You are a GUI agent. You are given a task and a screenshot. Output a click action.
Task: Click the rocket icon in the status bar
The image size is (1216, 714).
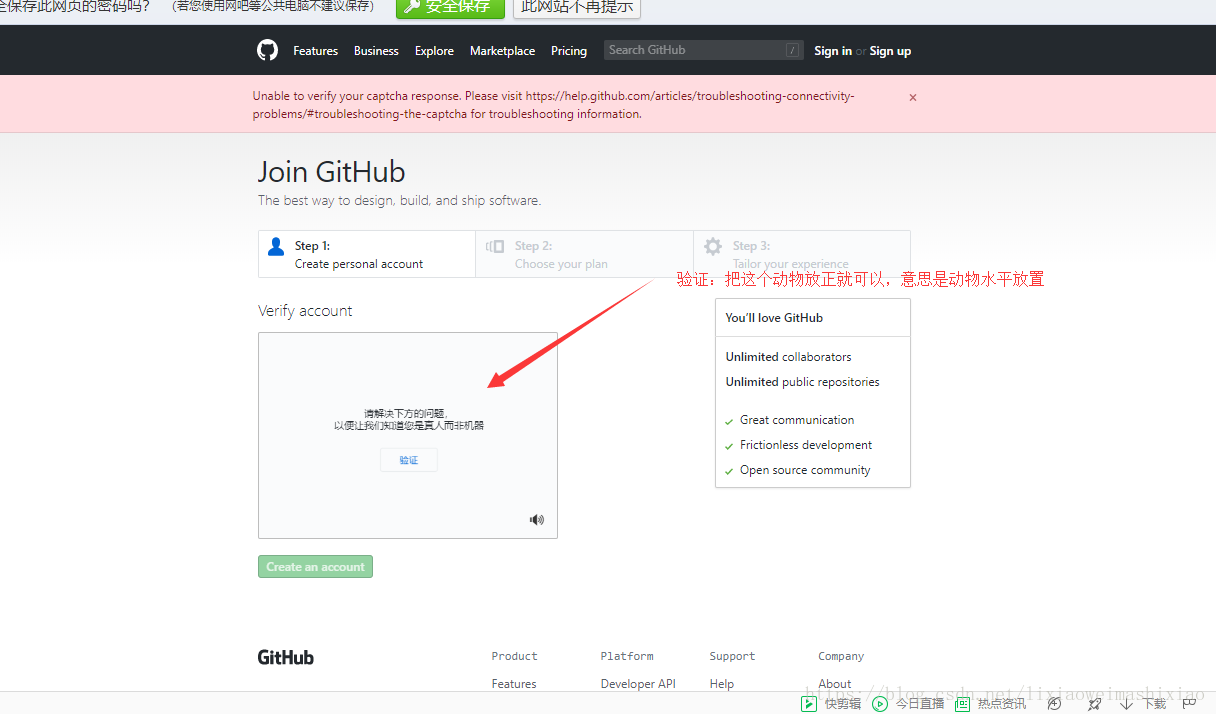[x=1095, y=704]
